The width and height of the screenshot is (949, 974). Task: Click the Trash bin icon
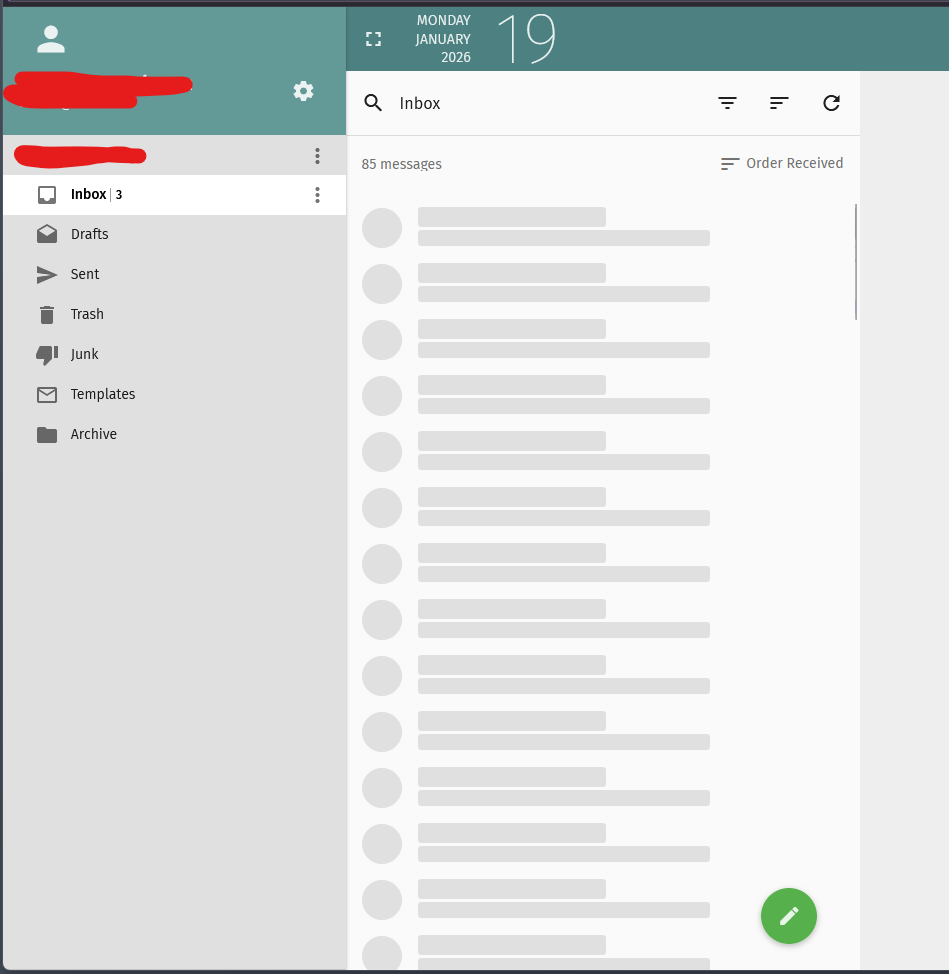point(47,314)
